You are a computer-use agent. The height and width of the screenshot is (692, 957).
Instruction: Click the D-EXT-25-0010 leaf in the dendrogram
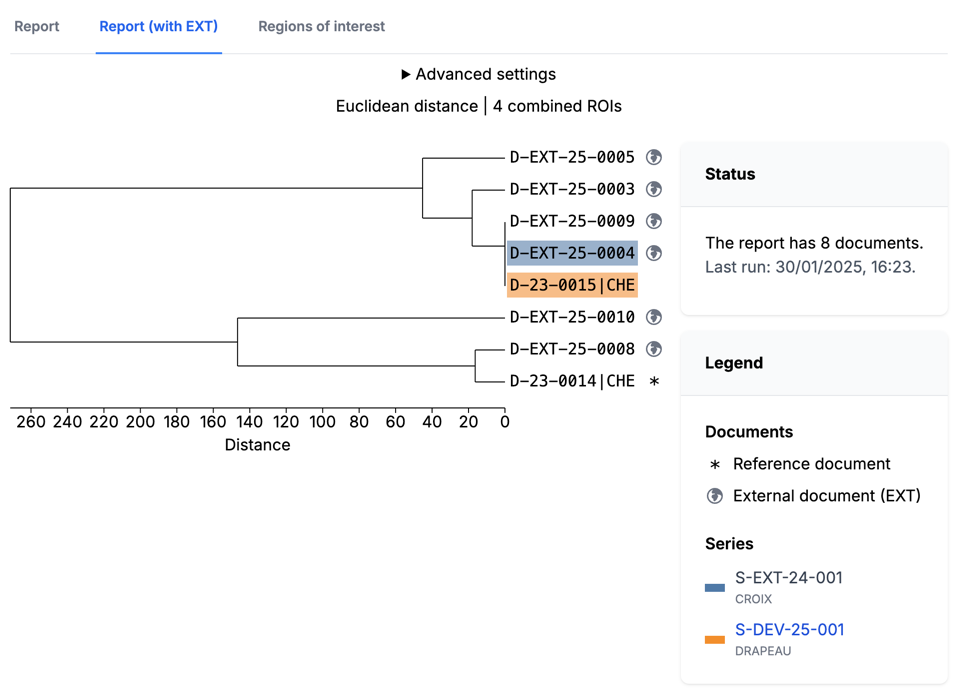coord(571,317)
